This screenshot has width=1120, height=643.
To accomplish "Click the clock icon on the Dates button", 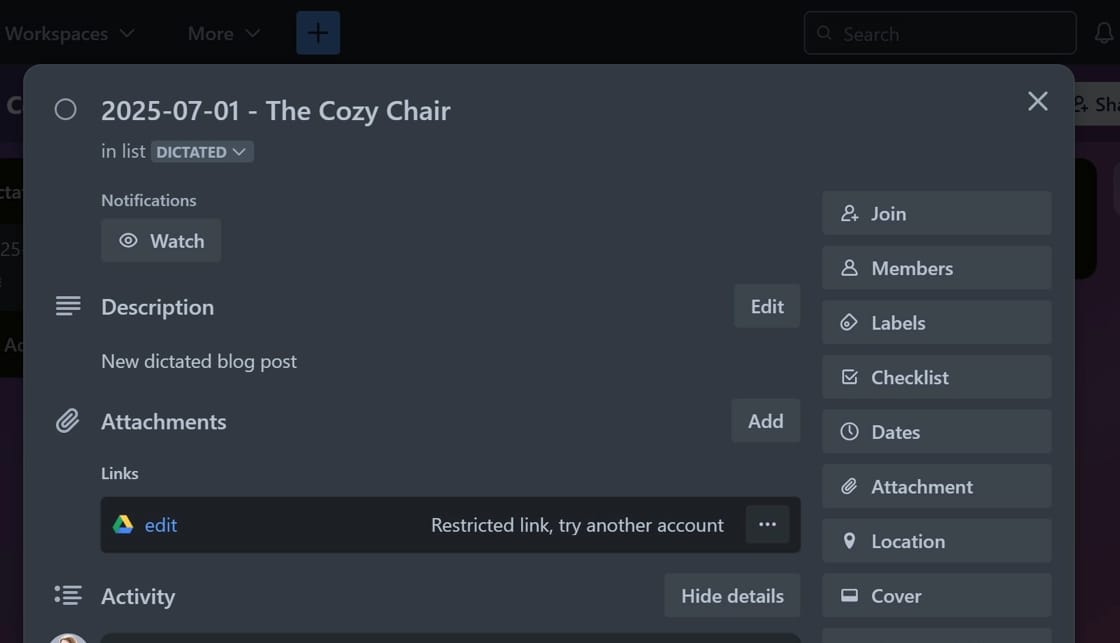I will pos(851,432).
